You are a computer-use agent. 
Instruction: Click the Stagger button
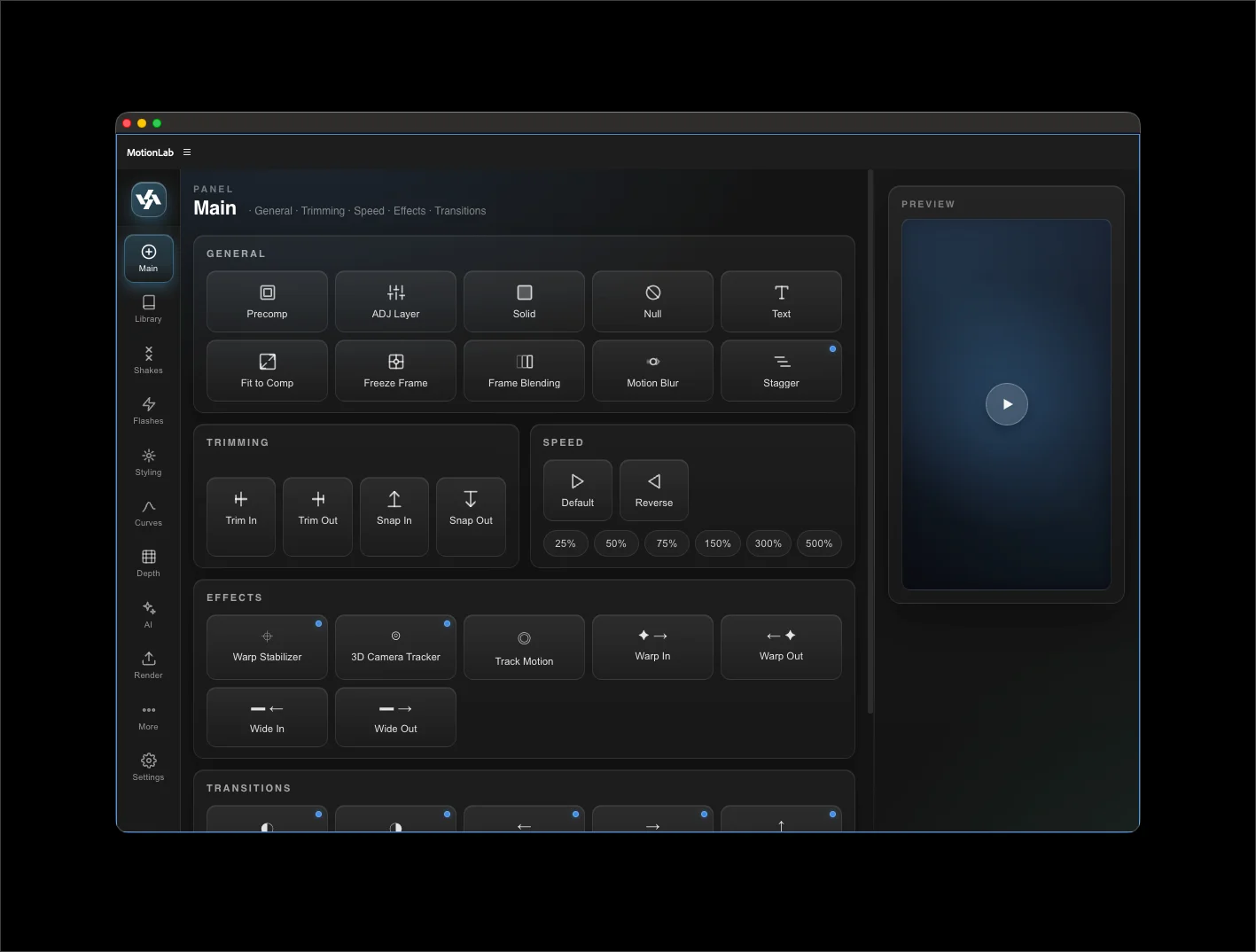point(781,371)
